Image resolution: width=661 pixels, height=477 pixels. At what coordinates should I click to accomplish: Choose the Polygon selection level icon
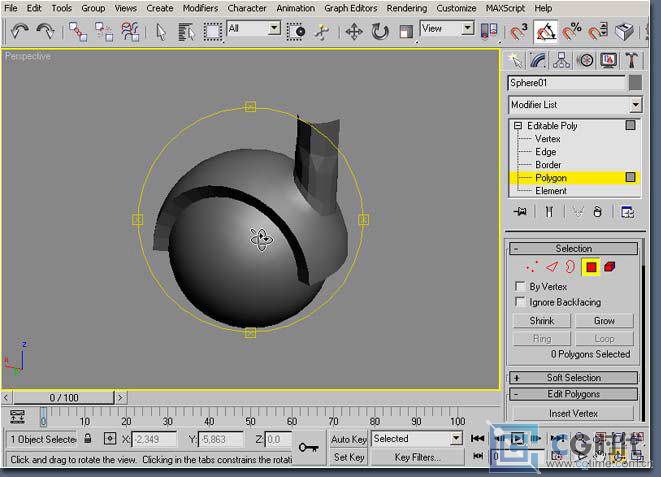(591, 267)
